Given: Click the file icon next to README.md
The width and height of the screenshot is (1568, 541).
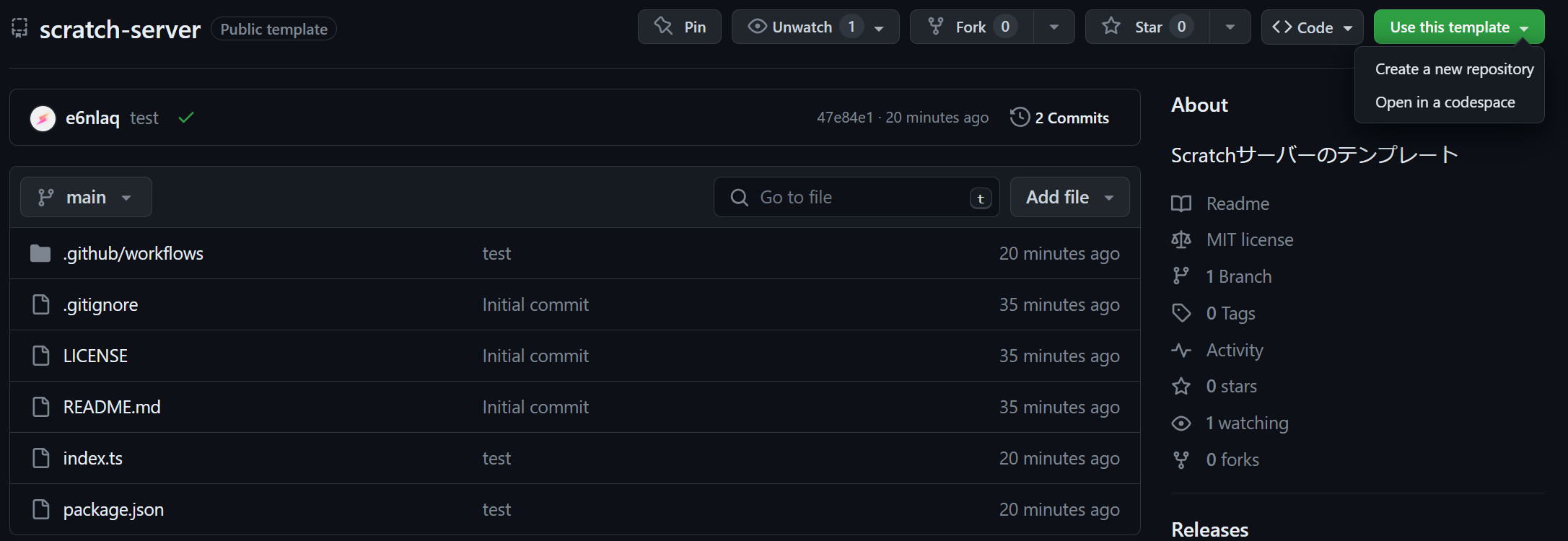Looking at the screenshot, I should (x=41, y=407).
